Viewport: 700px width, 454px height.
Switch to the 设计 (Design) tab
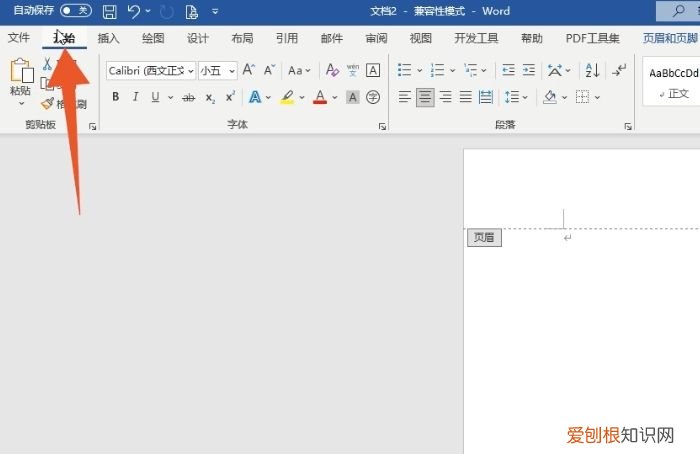[198, 38]
